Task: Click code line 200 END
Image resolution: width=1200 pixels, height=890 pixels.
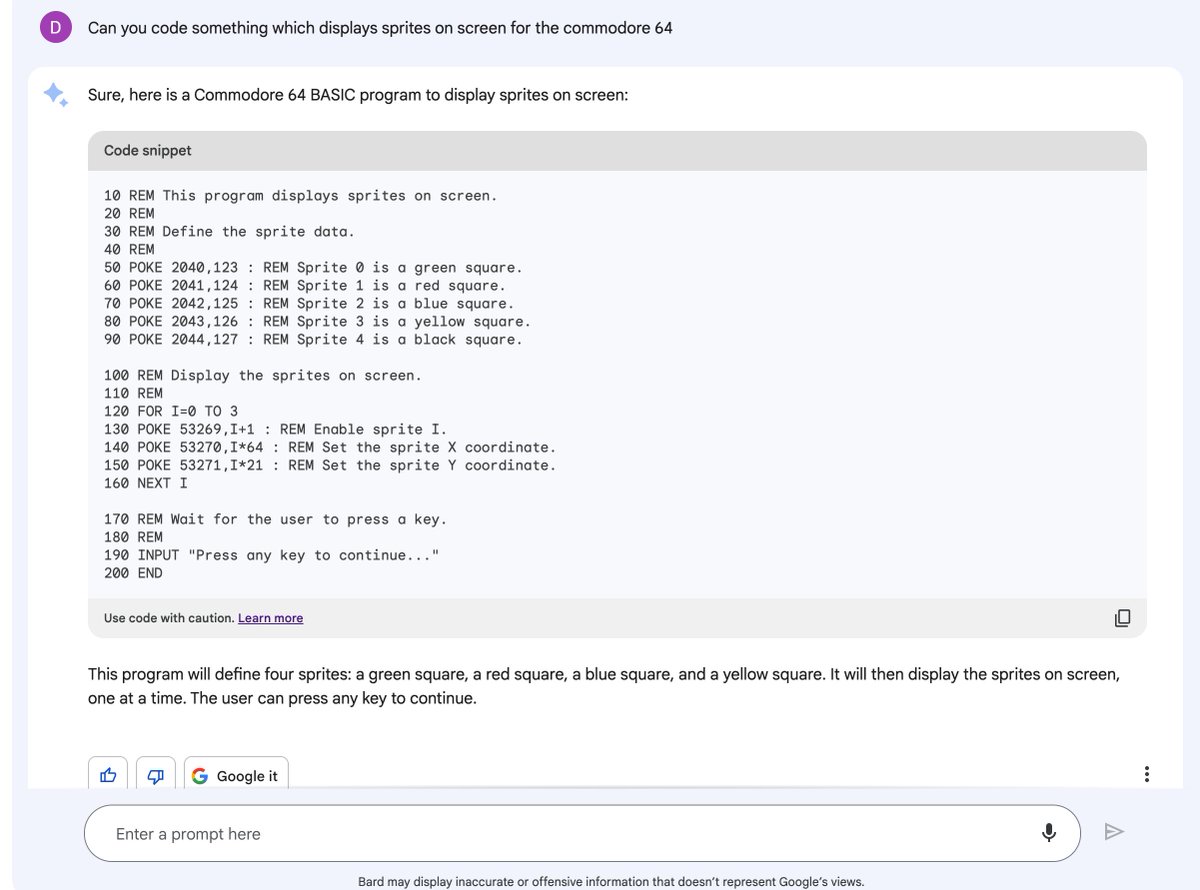Action: 133,573
